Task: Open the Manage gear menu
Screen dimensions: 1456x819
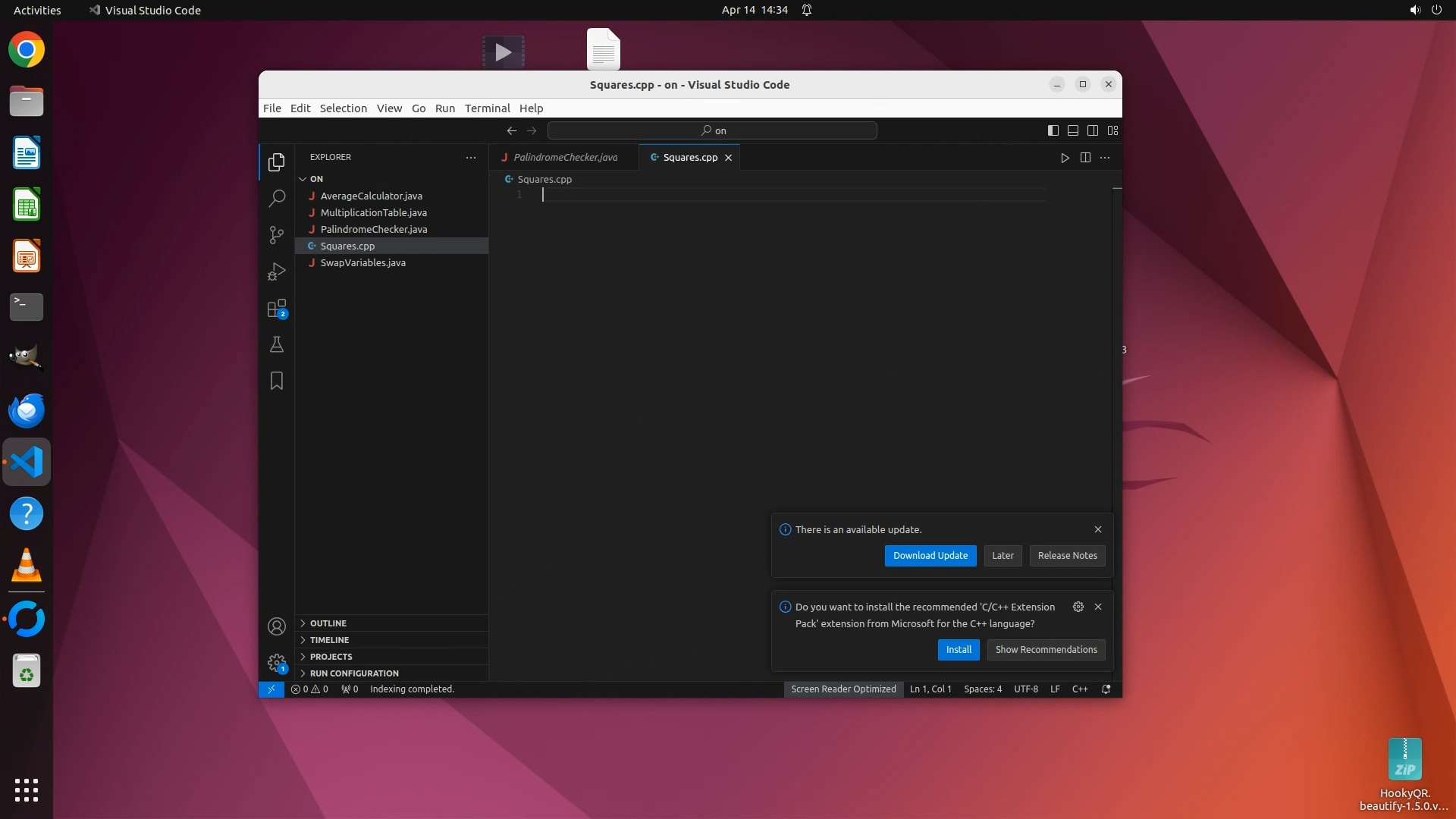Action: [x=277, y=663]
